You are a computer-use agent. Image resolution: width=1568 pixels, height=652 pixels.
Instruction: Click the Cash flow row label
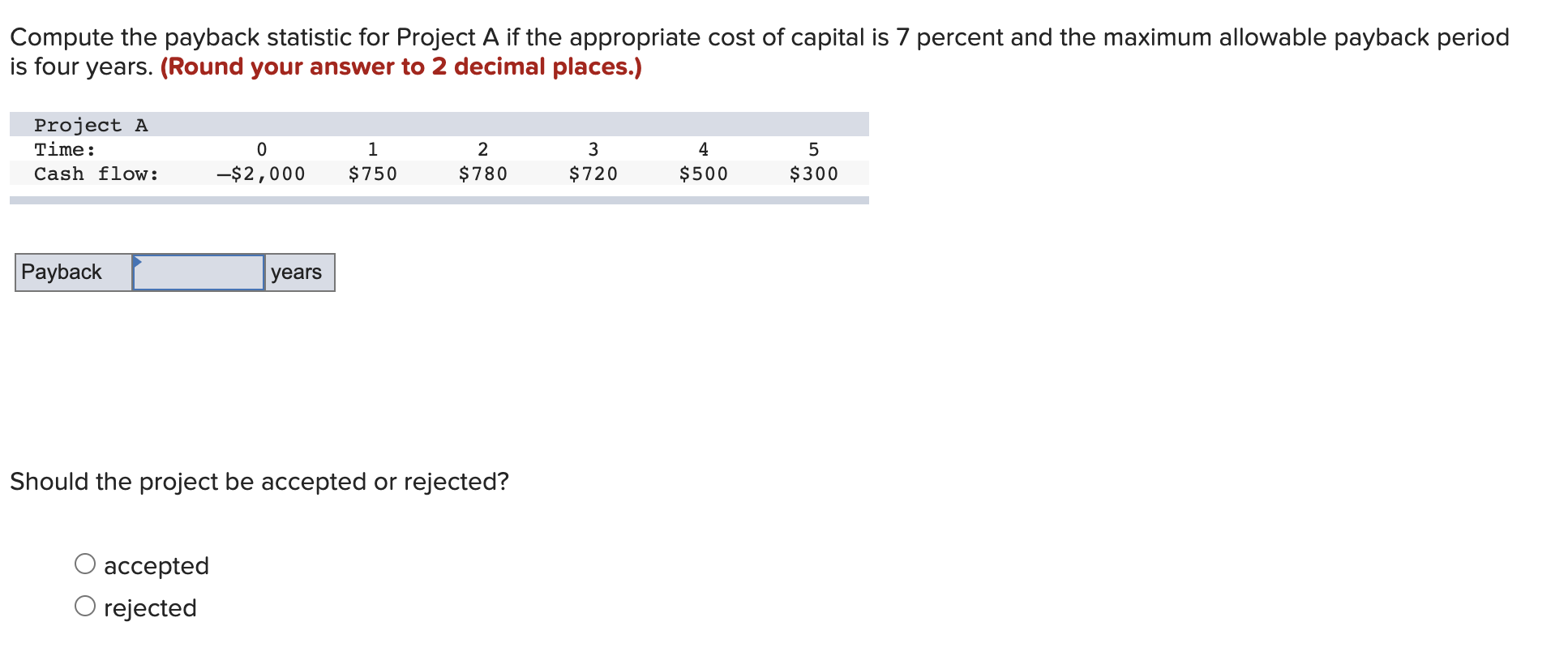point(95,173)
